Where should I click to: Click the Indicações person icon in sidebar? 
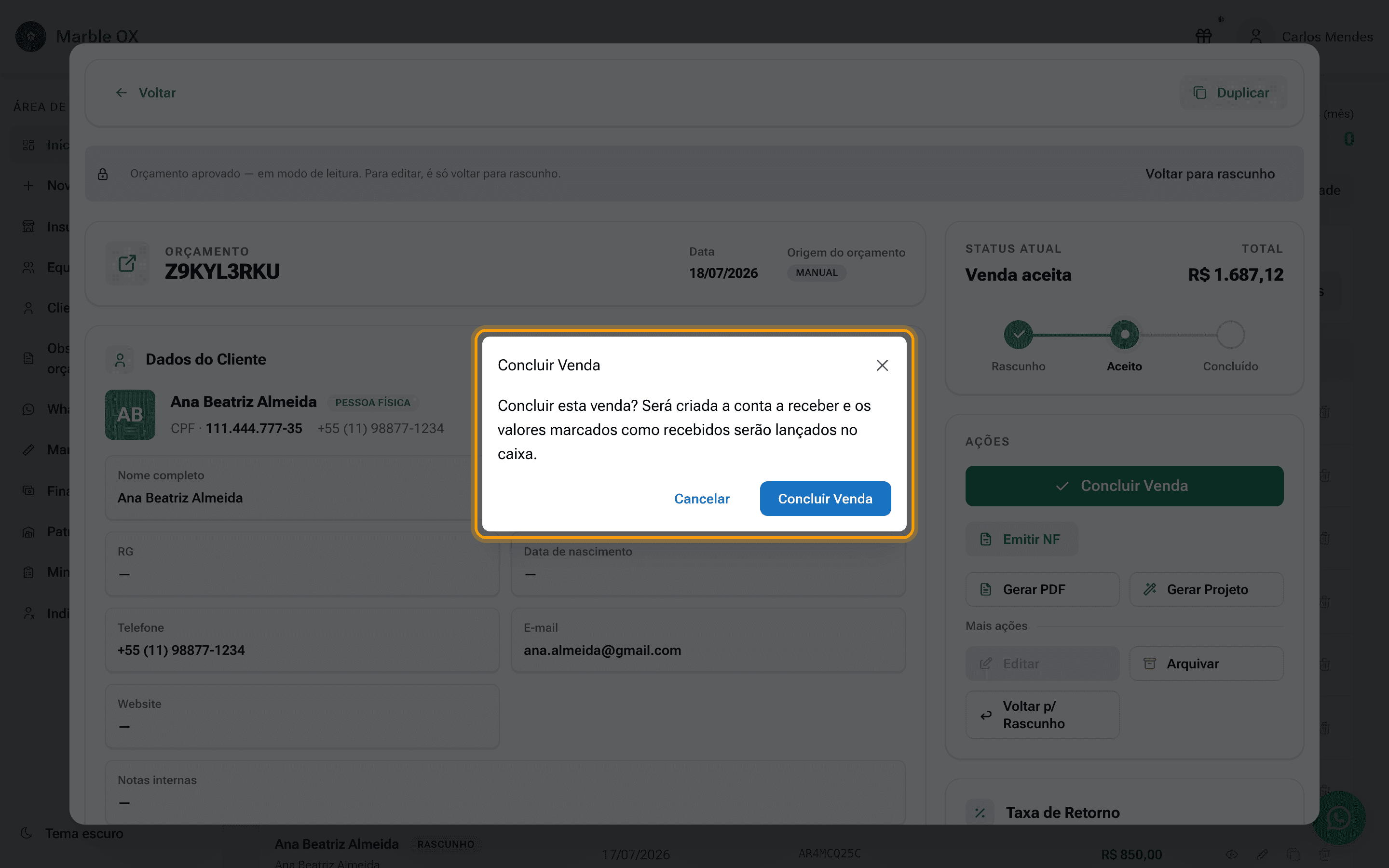click(x=29, y=613)
